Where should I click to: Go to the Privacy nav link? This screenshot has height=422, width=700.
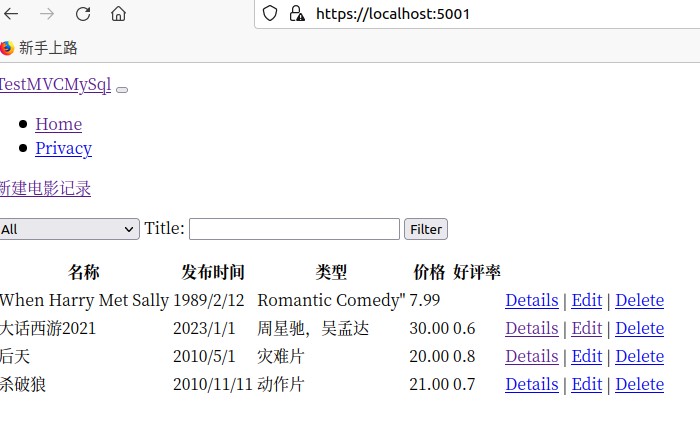coord(63,148)
